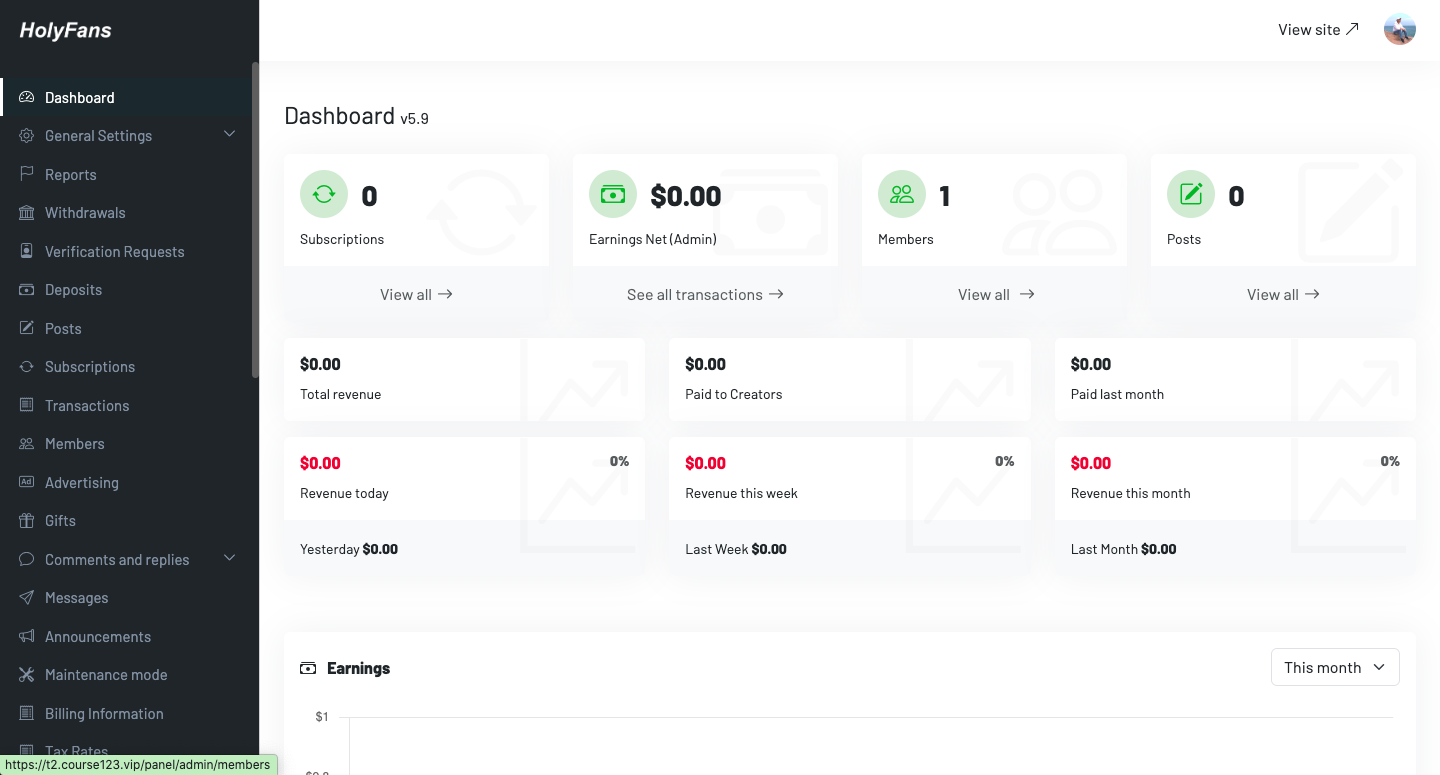Click the green Members card icon
This screenshot has height=775, width=1440.
[902, 194]
